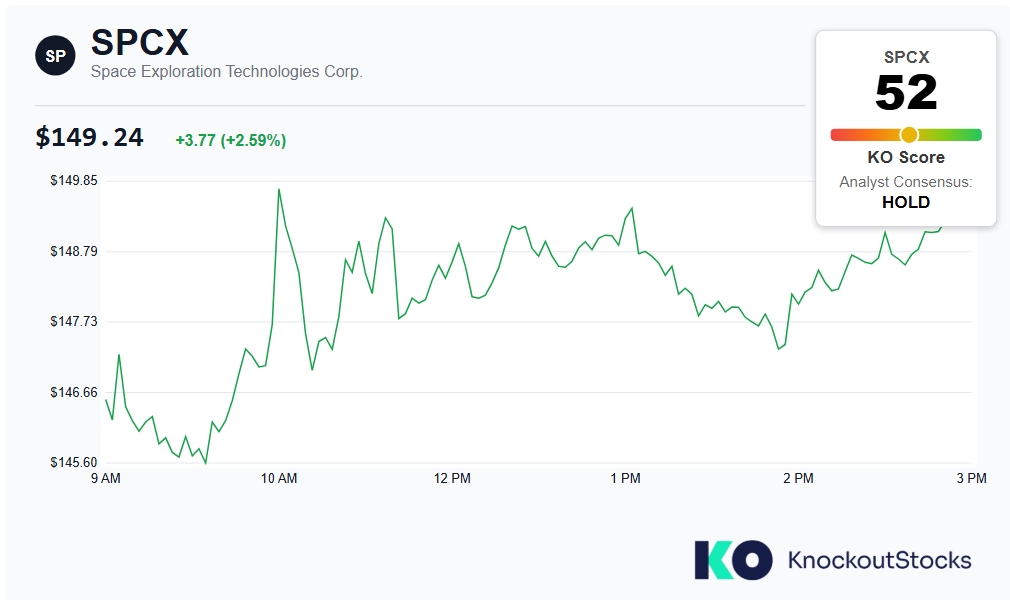Click SPCX label in the score card
1010x600 pixels.
tap(906, 57)
